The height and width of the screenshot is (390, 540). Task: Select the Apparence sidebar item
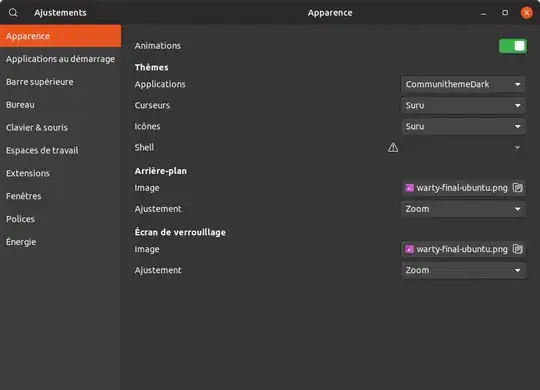tap(61, 36)
